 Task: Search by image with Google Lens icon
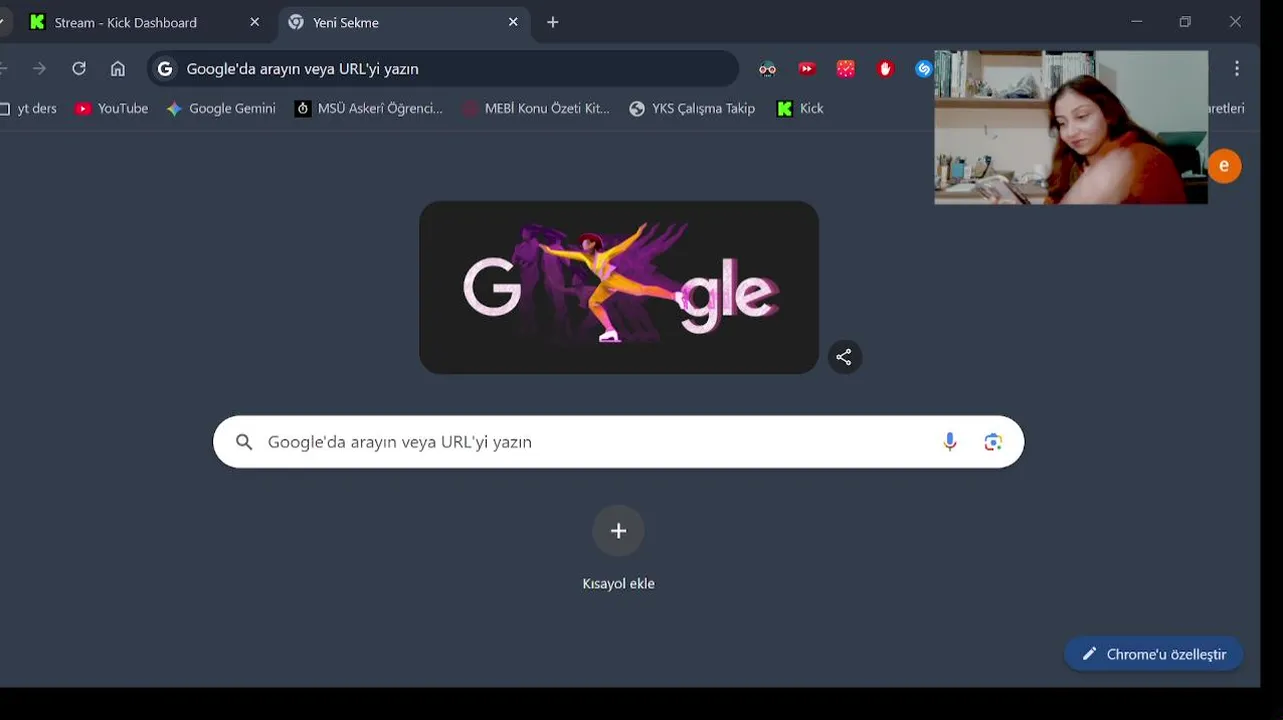click(993, 442)
